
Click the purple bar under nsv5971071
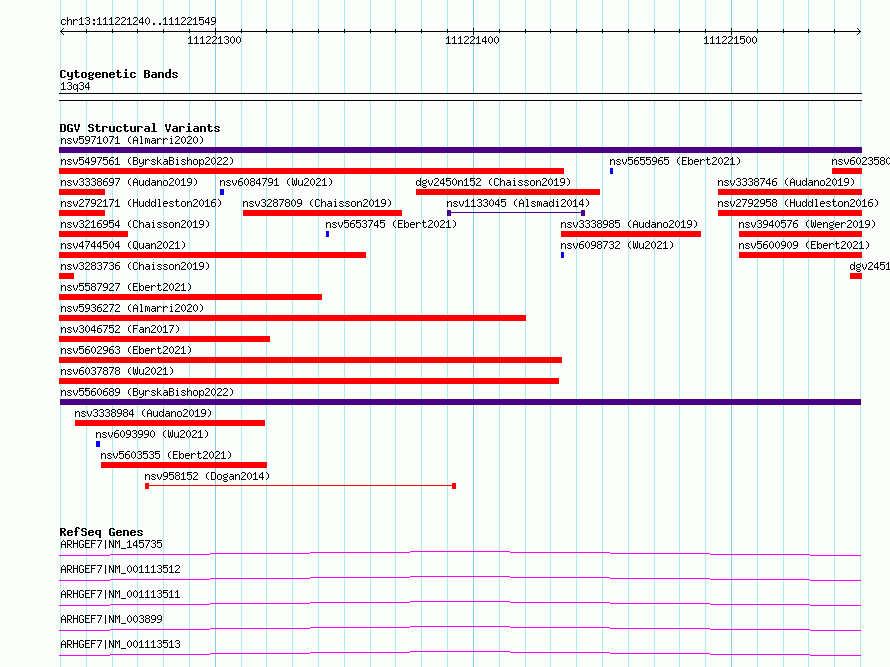(460, 150)
